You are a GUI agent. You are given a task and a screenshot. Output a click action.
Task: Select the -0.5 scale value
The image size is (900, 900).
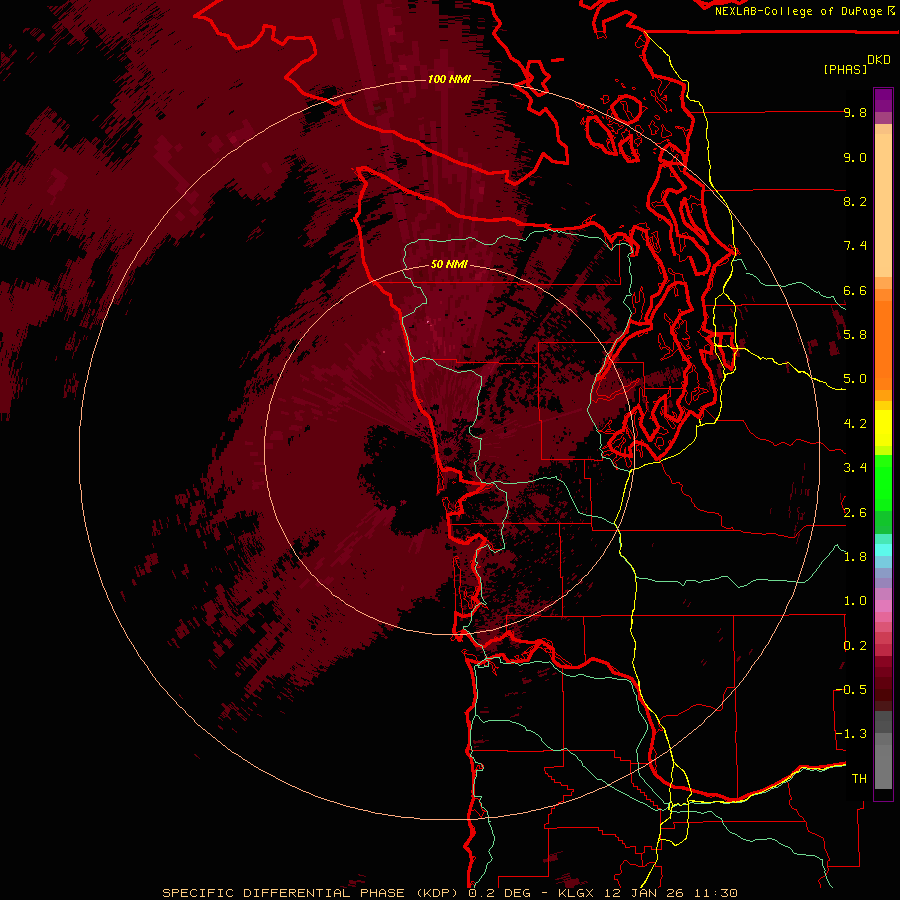(x=851, y=690)
